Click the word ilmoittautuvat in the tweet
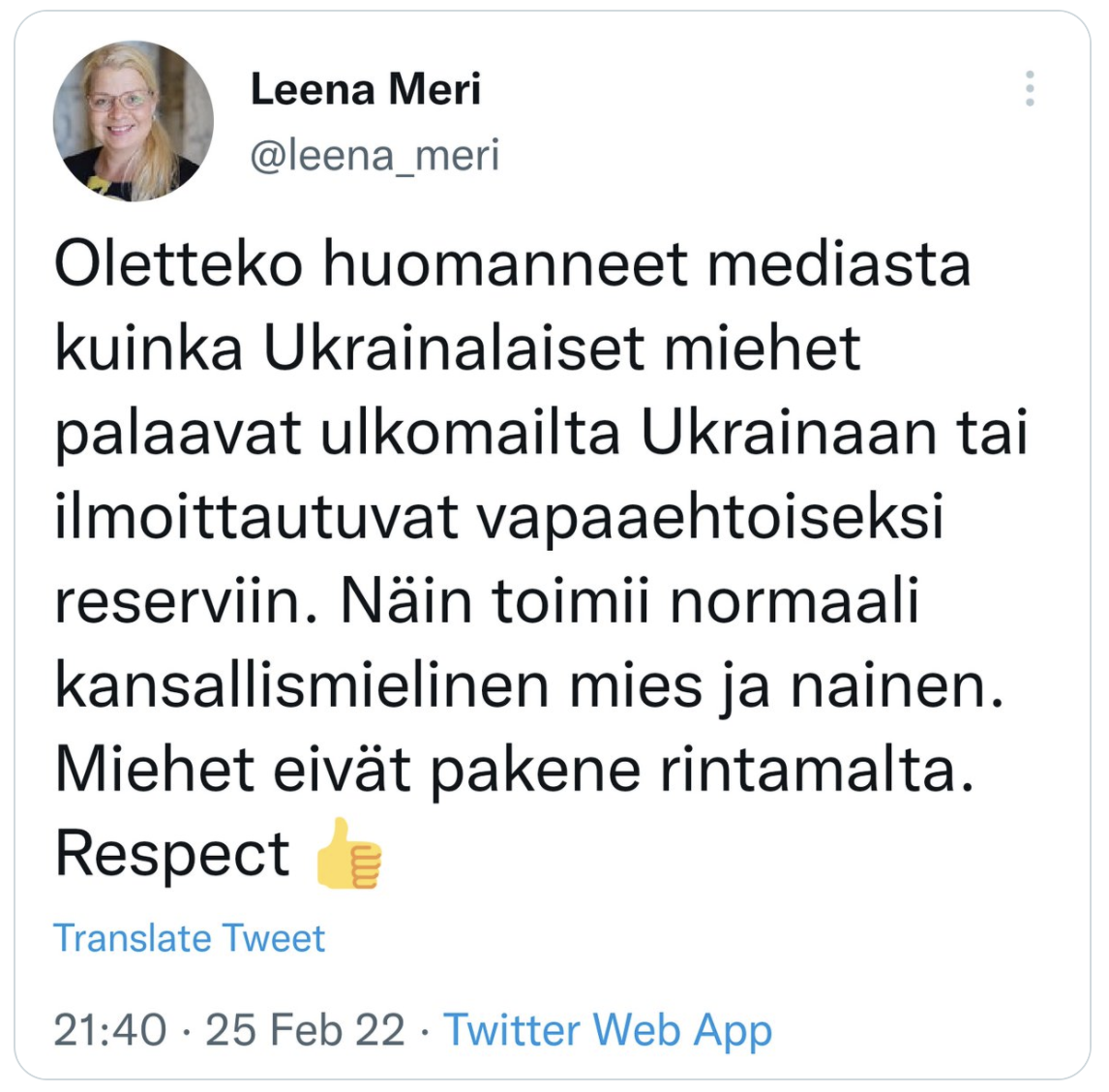Screen dimensions: 1109x1092 (x=256, y=517)
